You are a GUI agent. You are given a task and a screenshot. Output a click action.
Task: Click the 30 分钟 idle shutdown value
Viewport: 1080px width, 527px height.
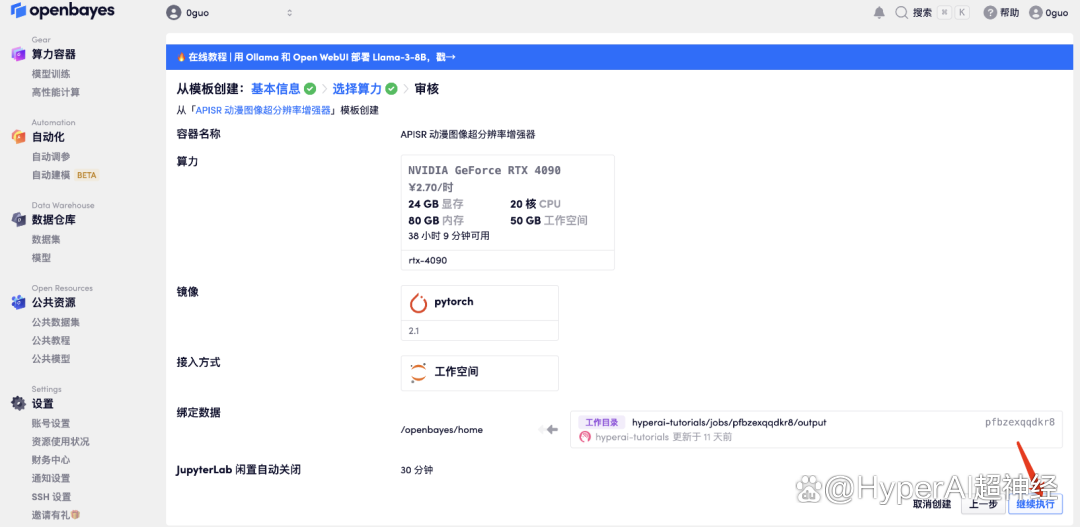pos(417,471)
